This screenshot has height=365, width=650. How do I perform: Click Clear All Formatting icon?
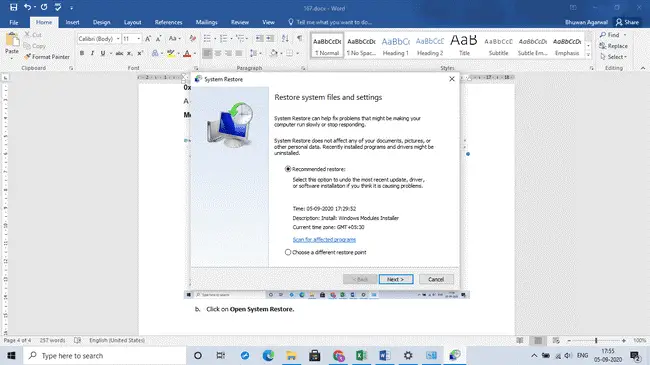pos(192,39)
